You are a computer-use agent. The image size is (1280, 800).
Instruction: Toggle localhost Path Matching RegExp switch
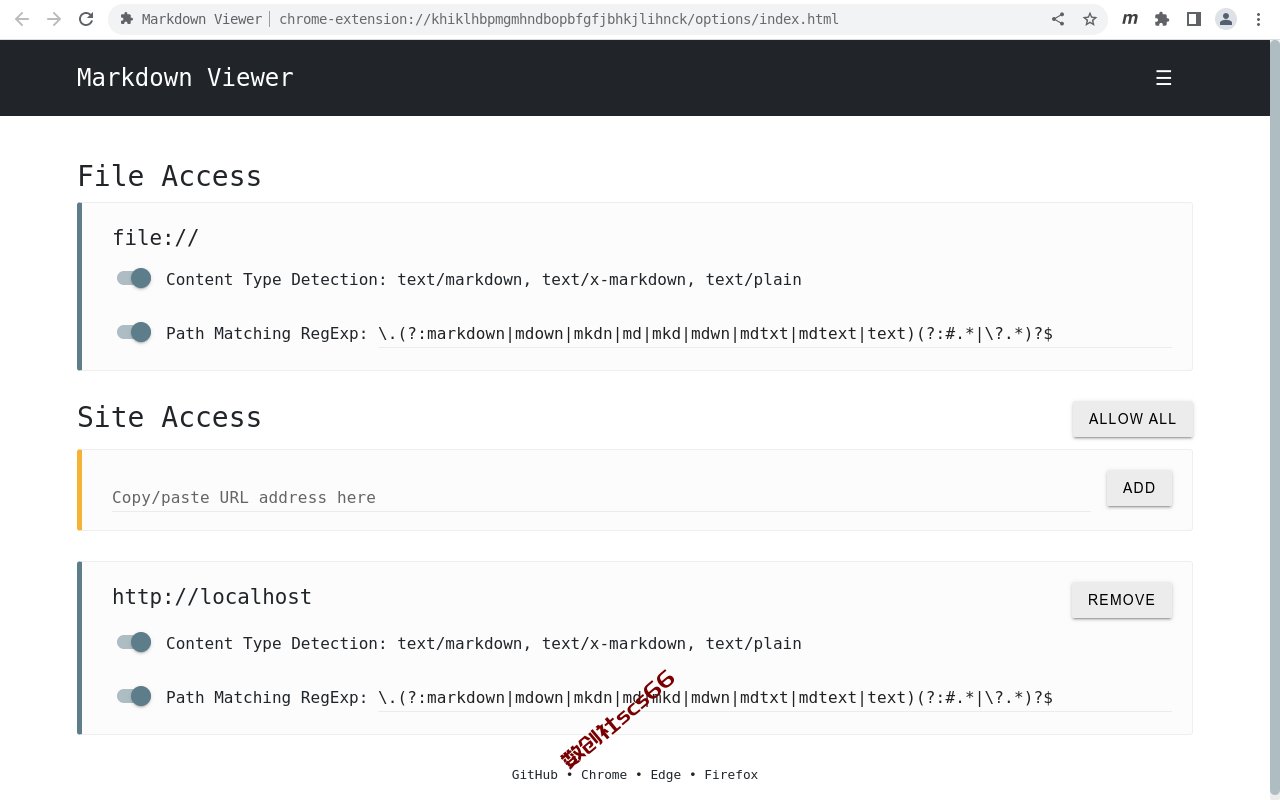click(134, 696)
